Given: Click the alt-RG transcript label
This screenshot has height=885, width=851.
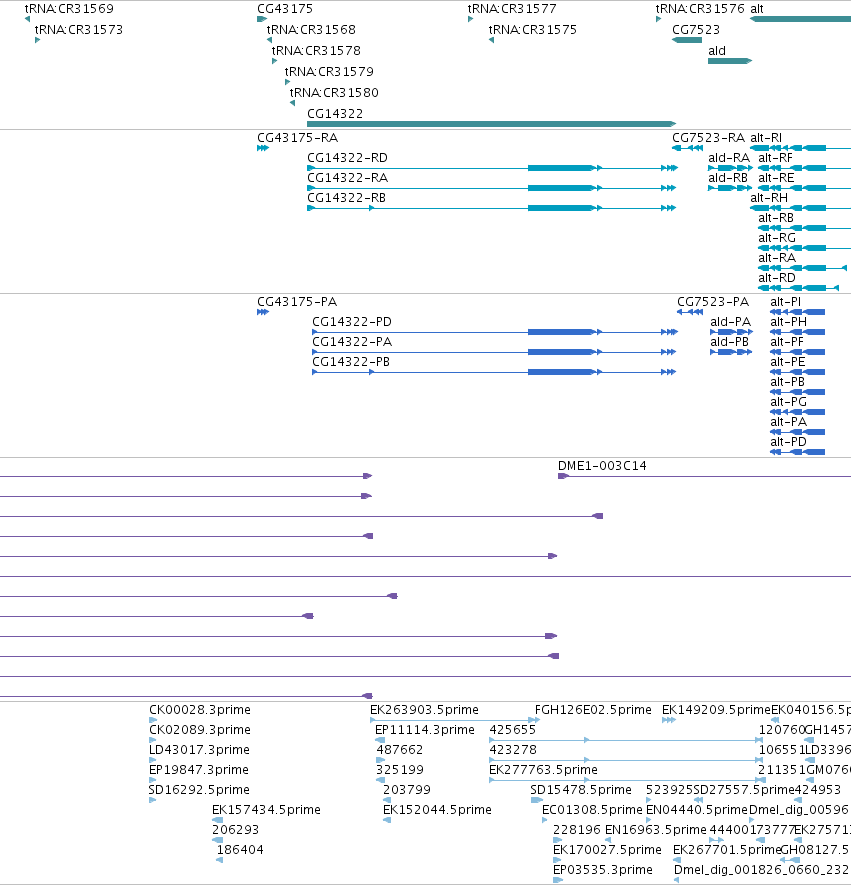Looking at the screenshot, I should (x=777, y=238).
